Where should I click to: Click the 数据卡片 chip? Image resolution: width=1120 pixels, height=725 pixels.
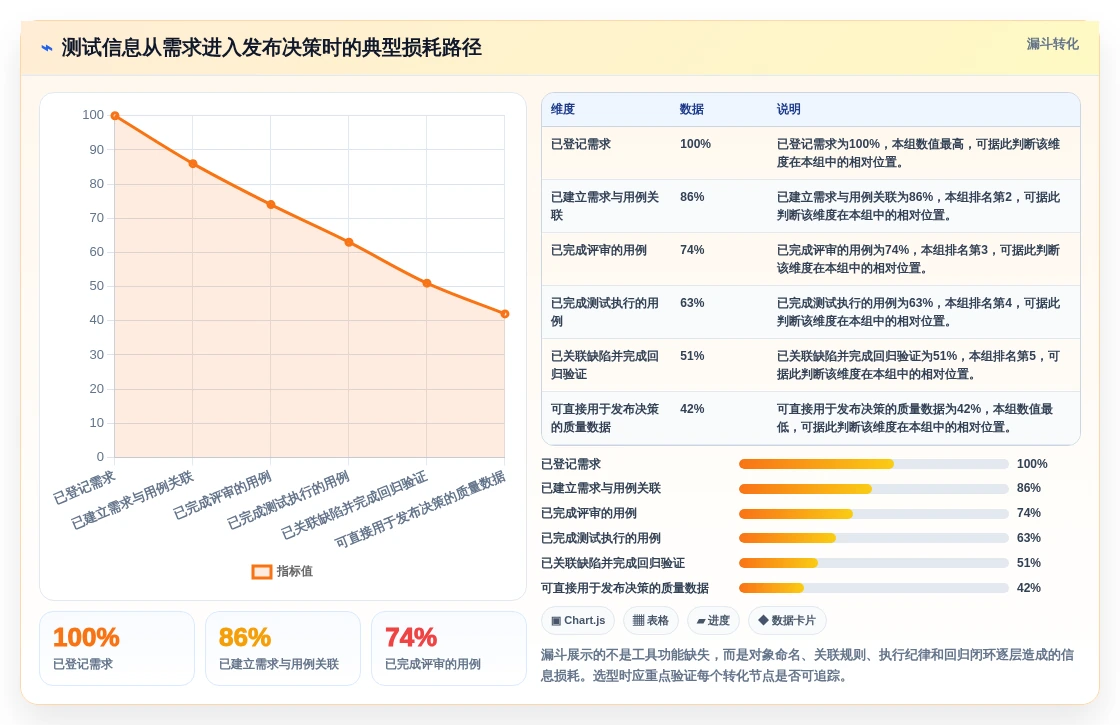pos(786,620)
